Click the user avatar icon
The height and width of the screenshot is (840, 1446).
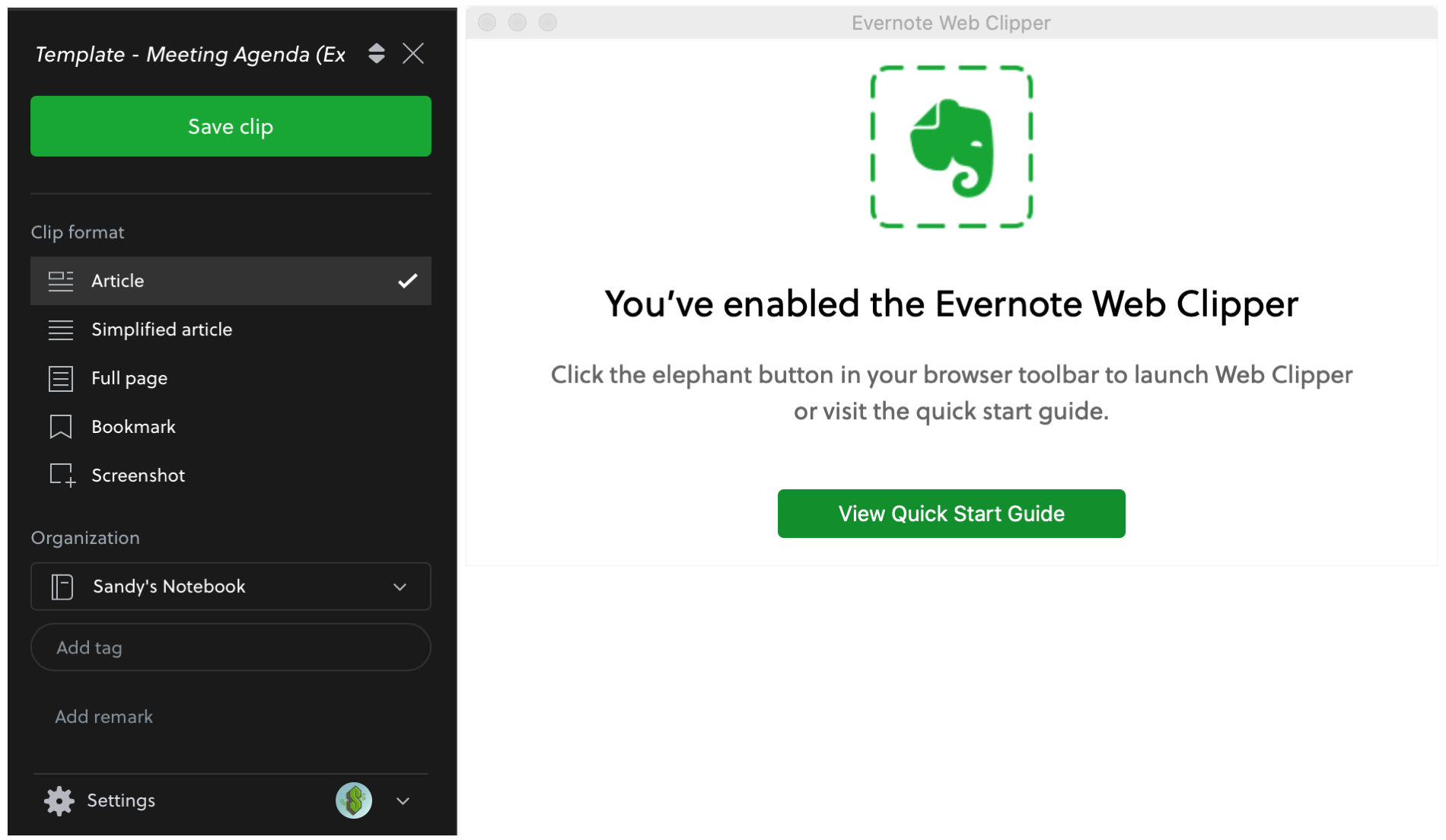354,800
